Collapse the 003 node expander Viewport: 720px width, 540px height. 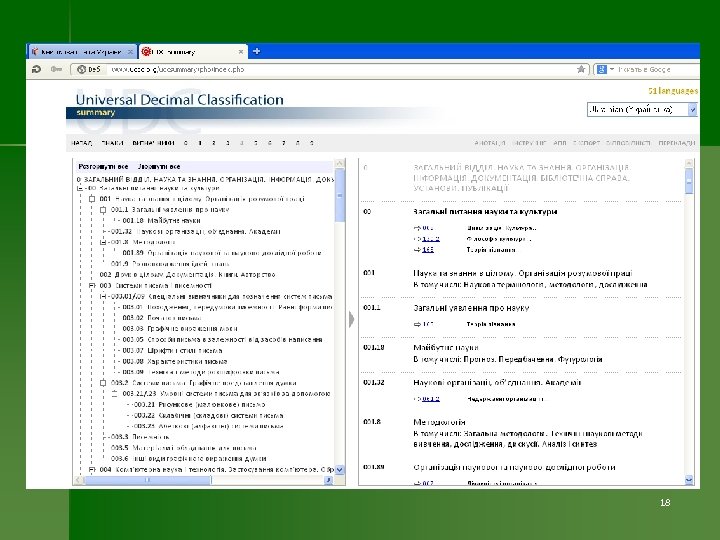91,286
